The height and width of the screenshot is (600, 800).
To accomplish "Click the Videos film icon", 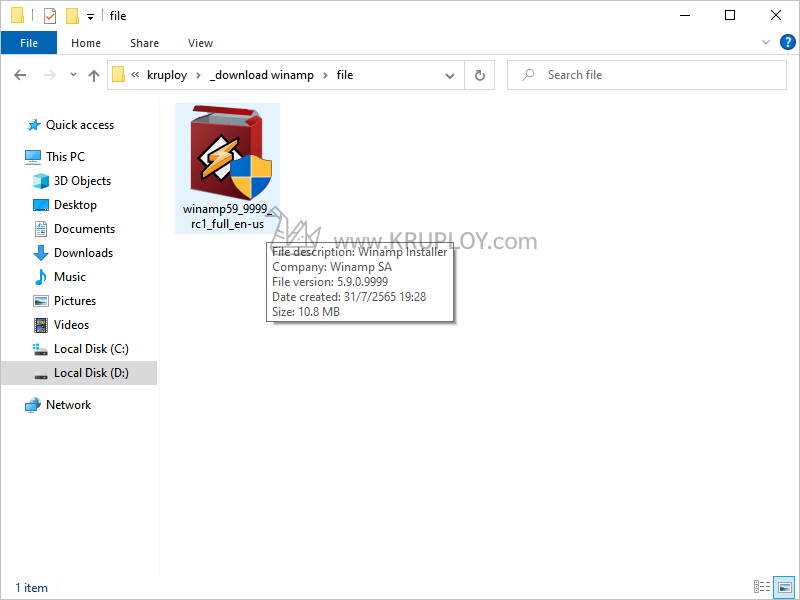I will (41, 325).
